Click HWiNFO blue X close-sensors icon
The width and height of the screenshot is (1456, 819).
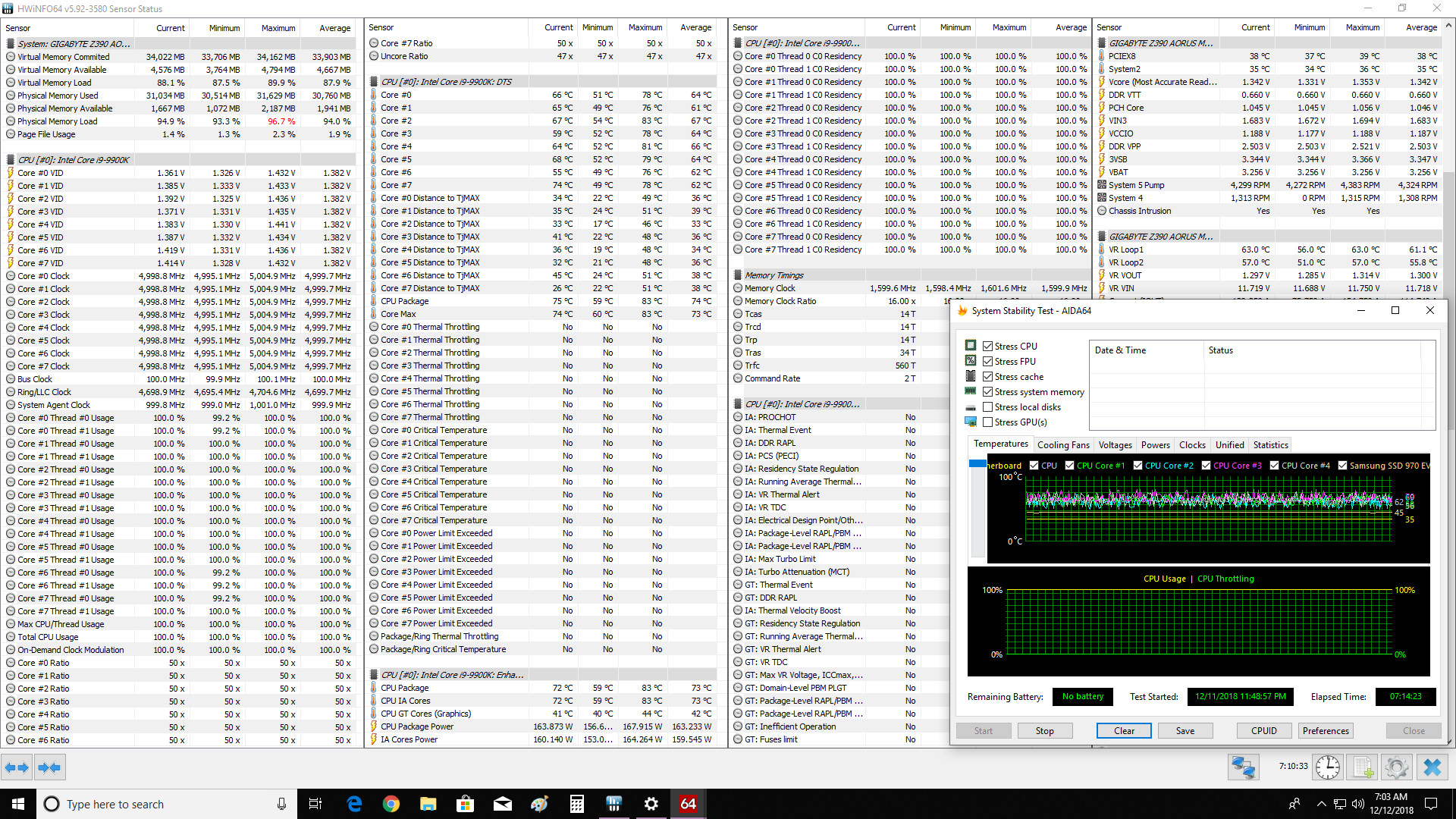(1432, 767)
